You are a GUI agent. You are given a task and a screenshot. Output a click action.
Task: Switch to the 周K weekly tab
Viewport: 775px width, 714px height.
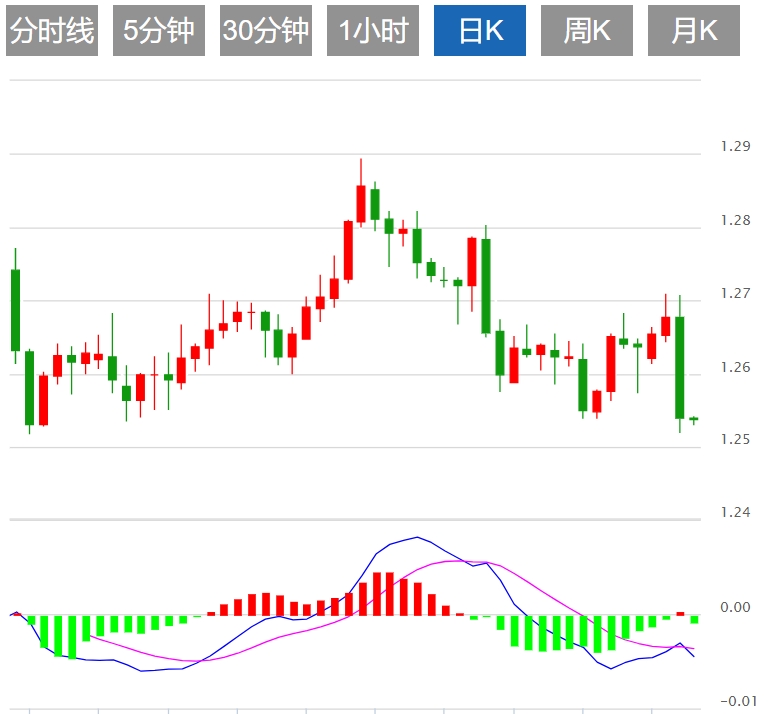tap(587, 32)
